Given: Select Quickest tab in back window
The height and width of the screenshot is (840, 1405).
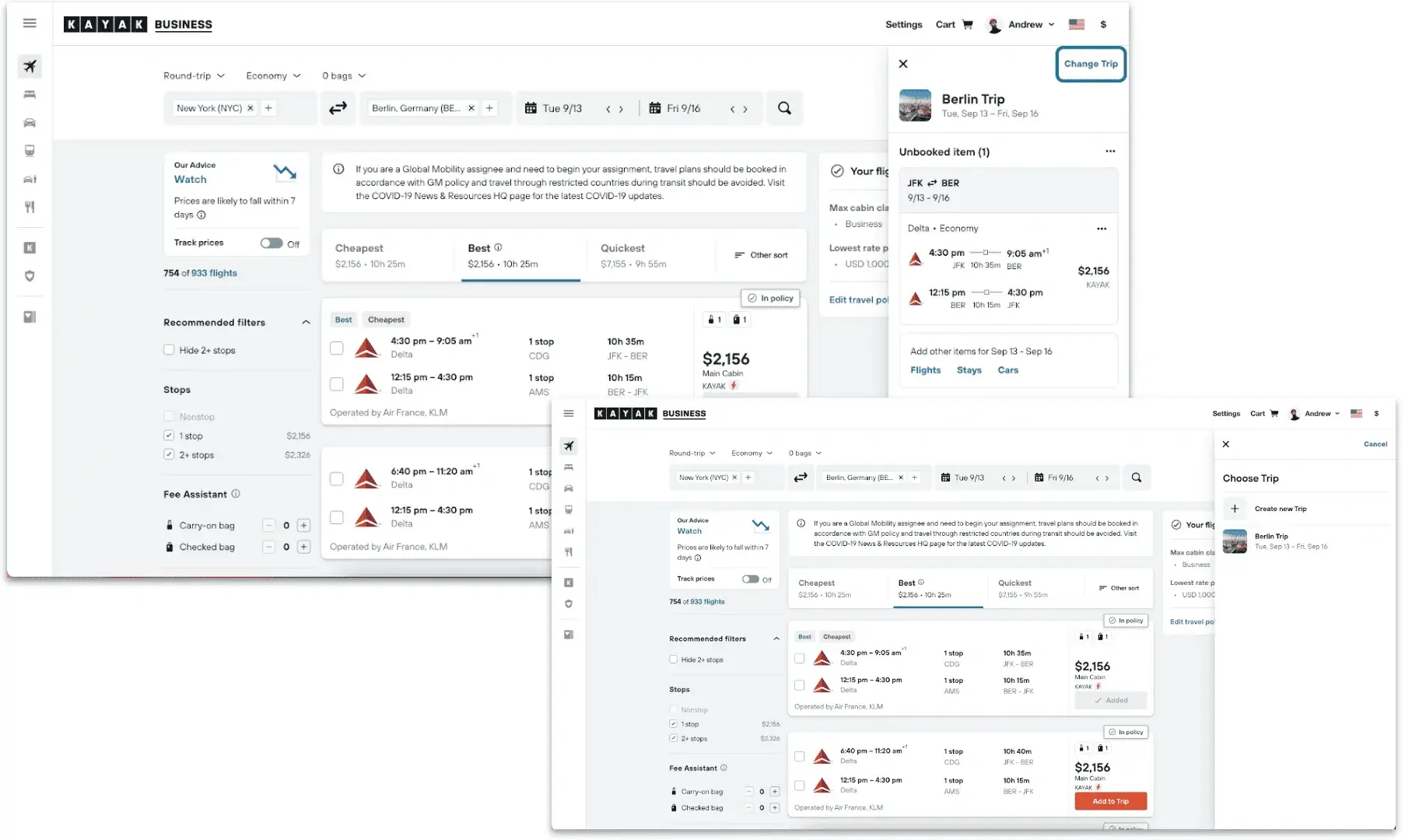Looking at the screenshot, I should (x=652, y=256).
